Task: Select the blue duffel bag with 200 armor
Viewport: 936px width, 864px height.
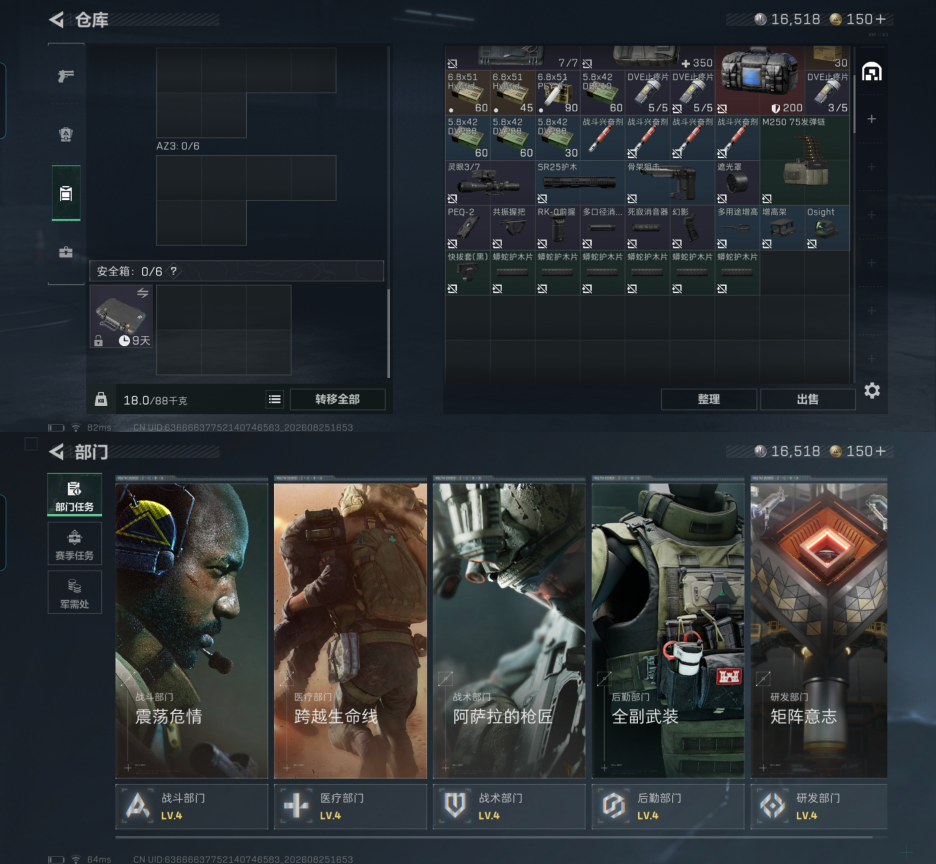Action: click(759, 81)
